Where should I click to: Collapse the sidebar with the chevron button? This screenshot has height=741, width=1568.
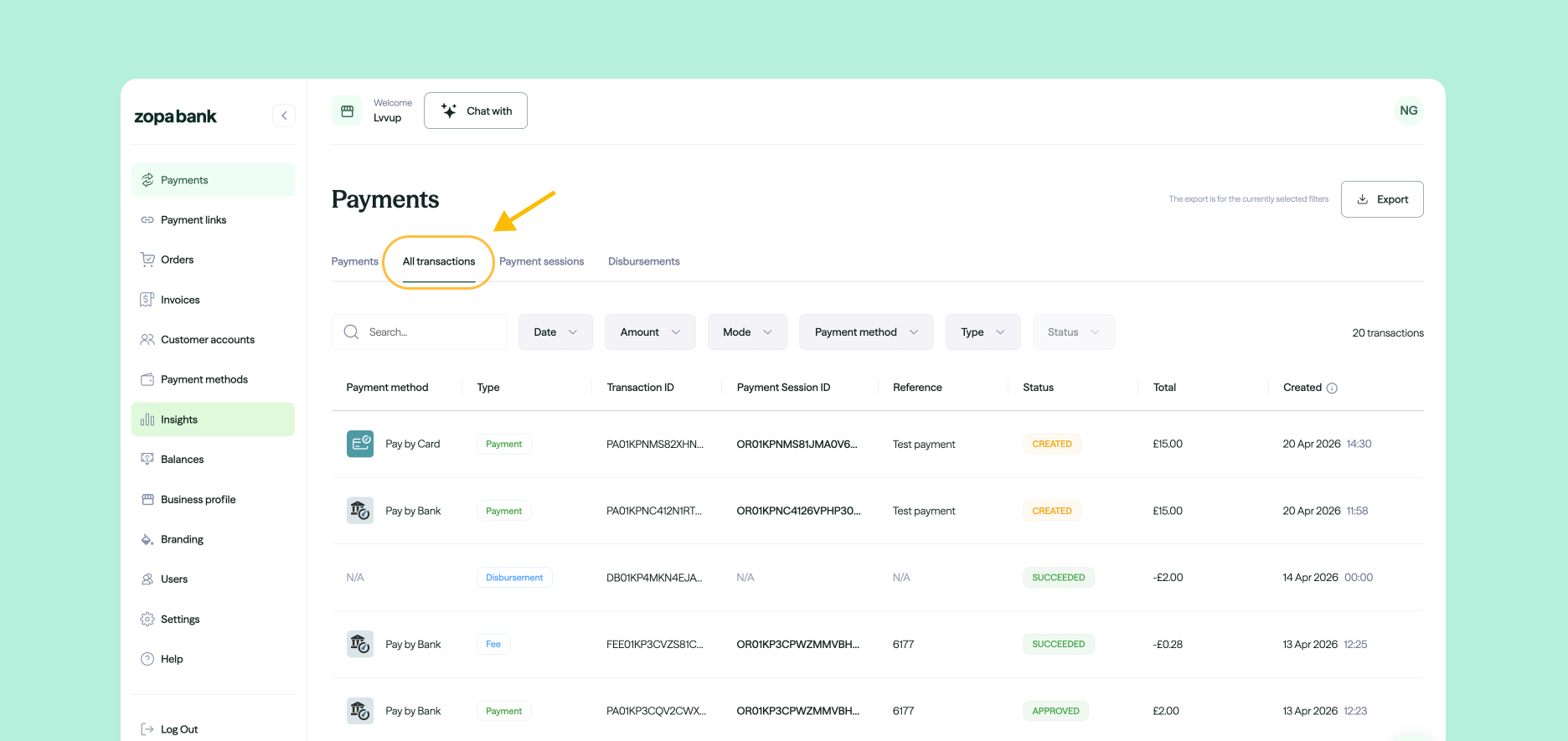(284, 116)
